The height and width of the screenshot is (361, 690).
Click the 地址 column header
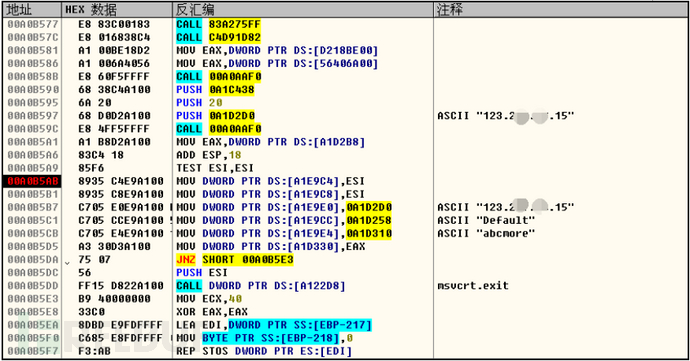[x=32, y=10]
